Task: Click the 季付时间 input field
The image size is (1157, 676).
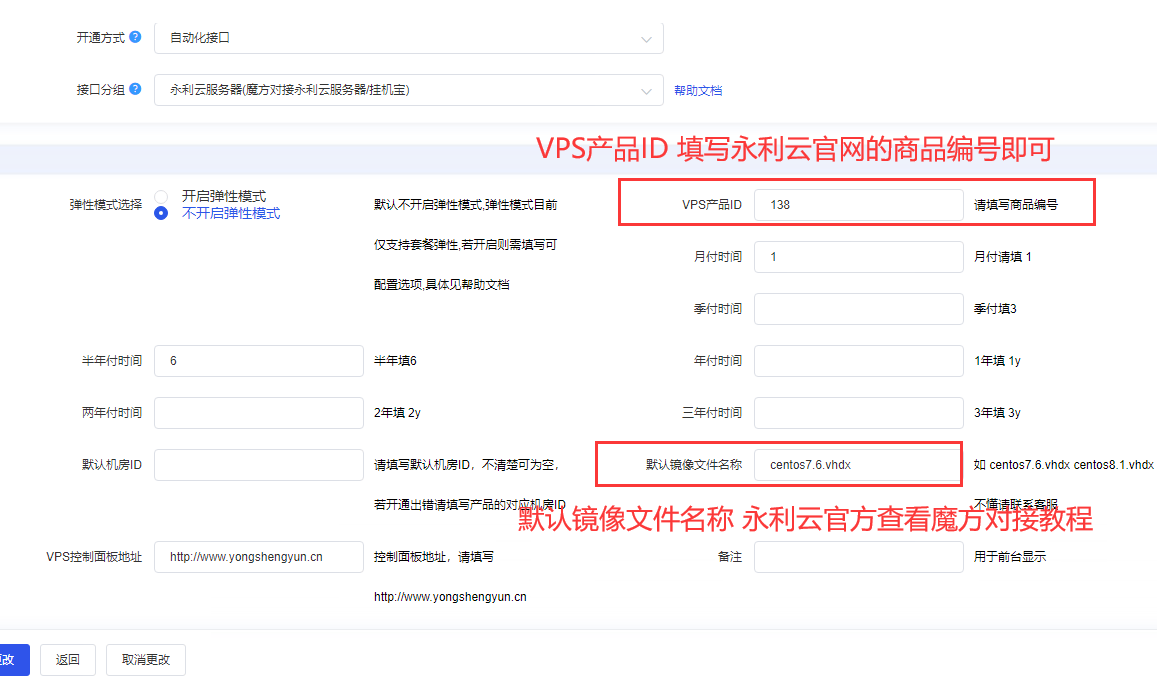Action: (x=858, y=309)
